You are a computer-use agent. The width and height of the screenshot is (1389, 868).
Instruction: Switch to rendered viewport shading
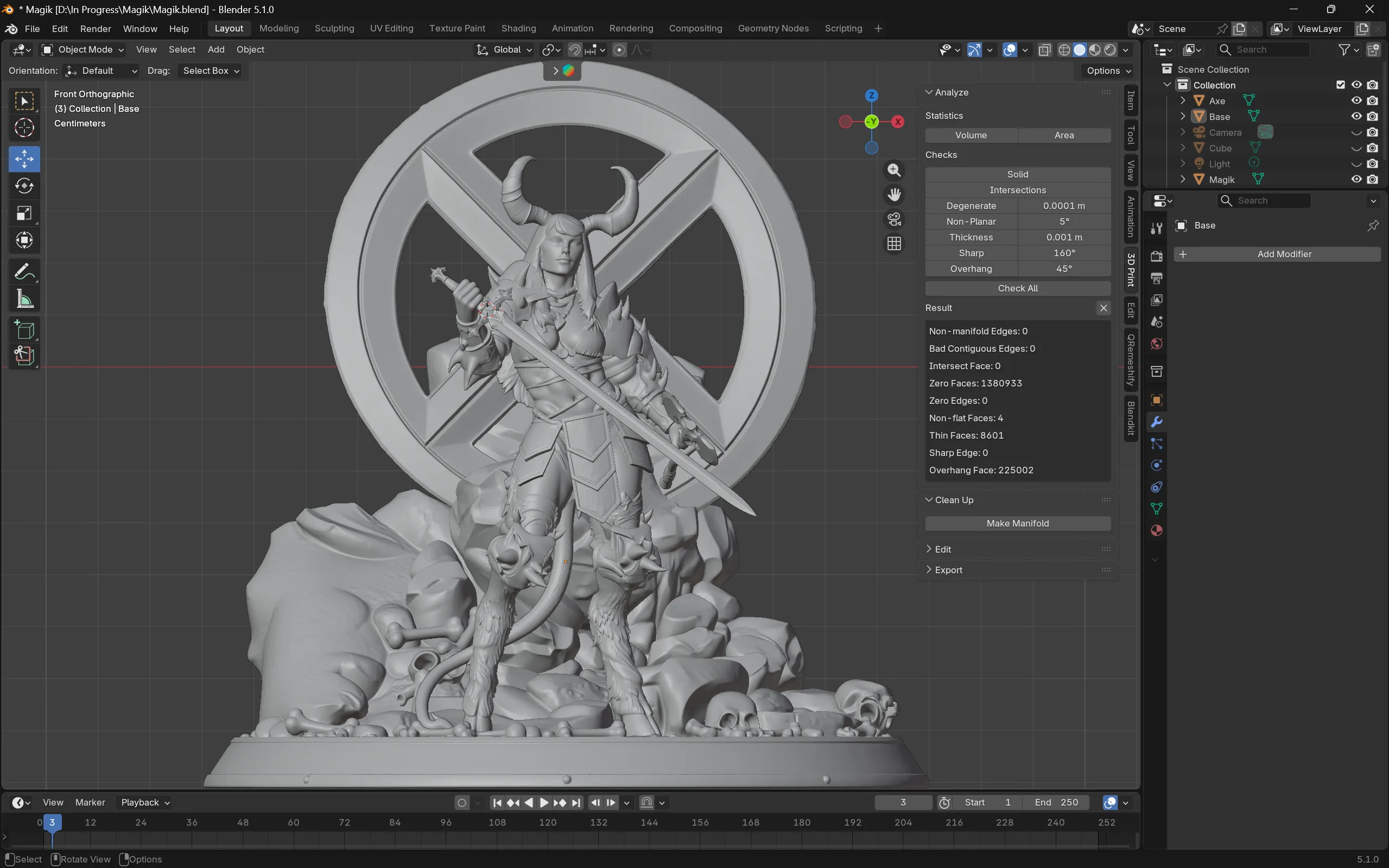click(x=1110, y=50)
